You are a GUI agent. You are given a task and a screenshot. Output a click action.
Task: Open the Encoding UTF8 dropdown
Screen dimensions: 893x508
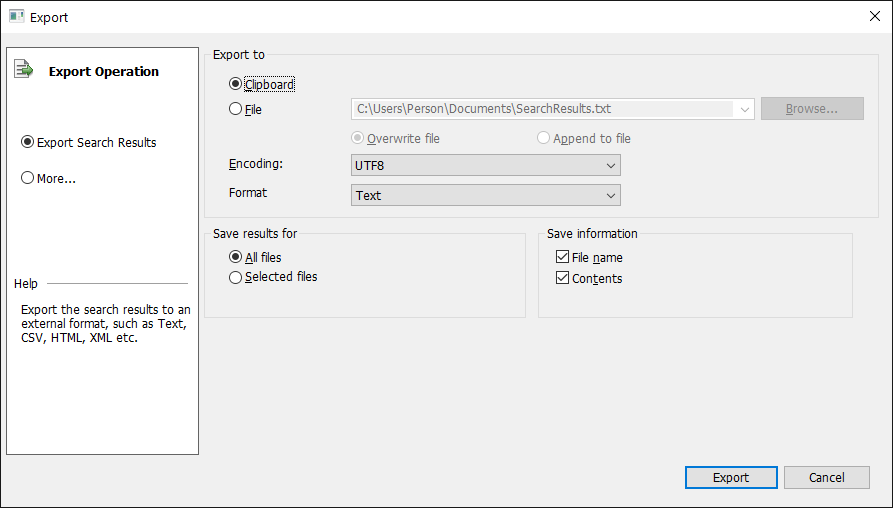point(486,165)
